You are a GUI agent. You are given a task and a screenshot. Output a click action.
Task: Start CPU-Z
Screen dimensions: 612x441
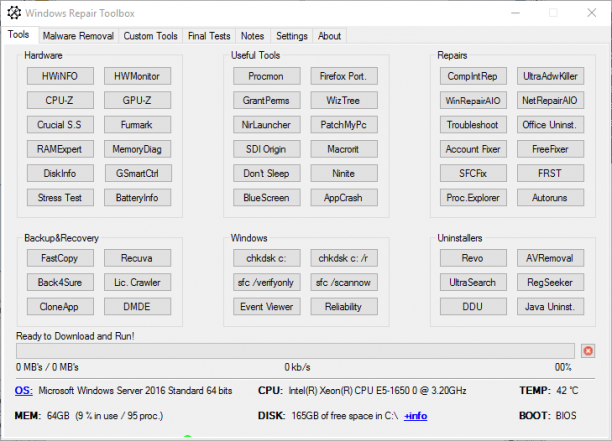tap(60, 100)
